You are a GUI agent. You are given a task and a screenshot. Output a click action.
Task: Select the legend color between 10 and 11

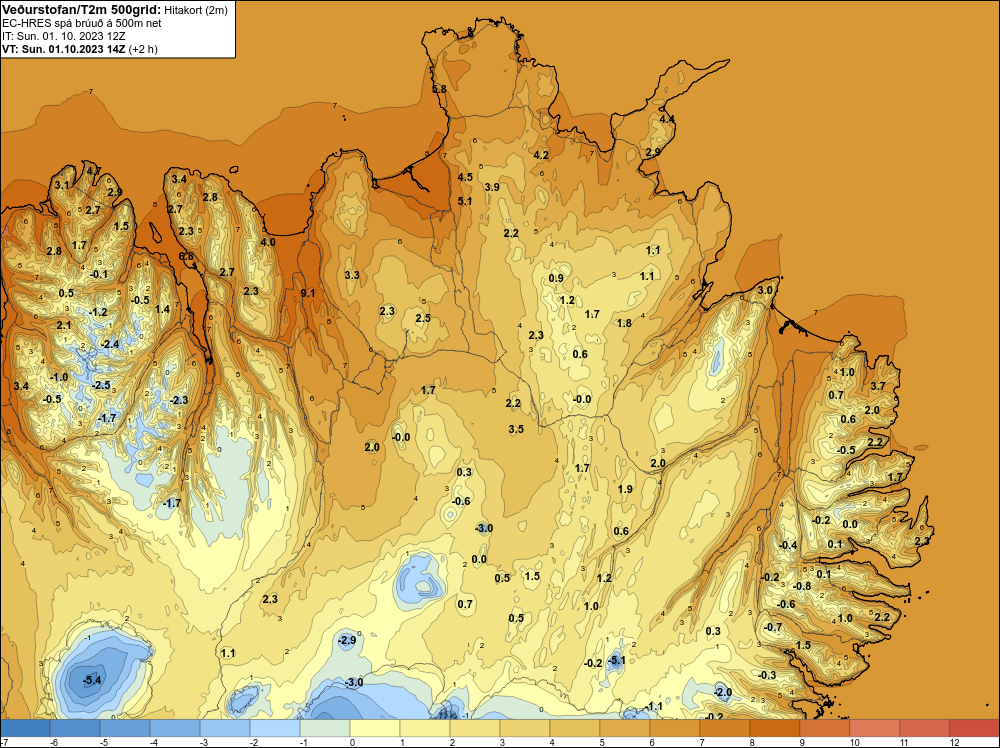pos(875,728)
